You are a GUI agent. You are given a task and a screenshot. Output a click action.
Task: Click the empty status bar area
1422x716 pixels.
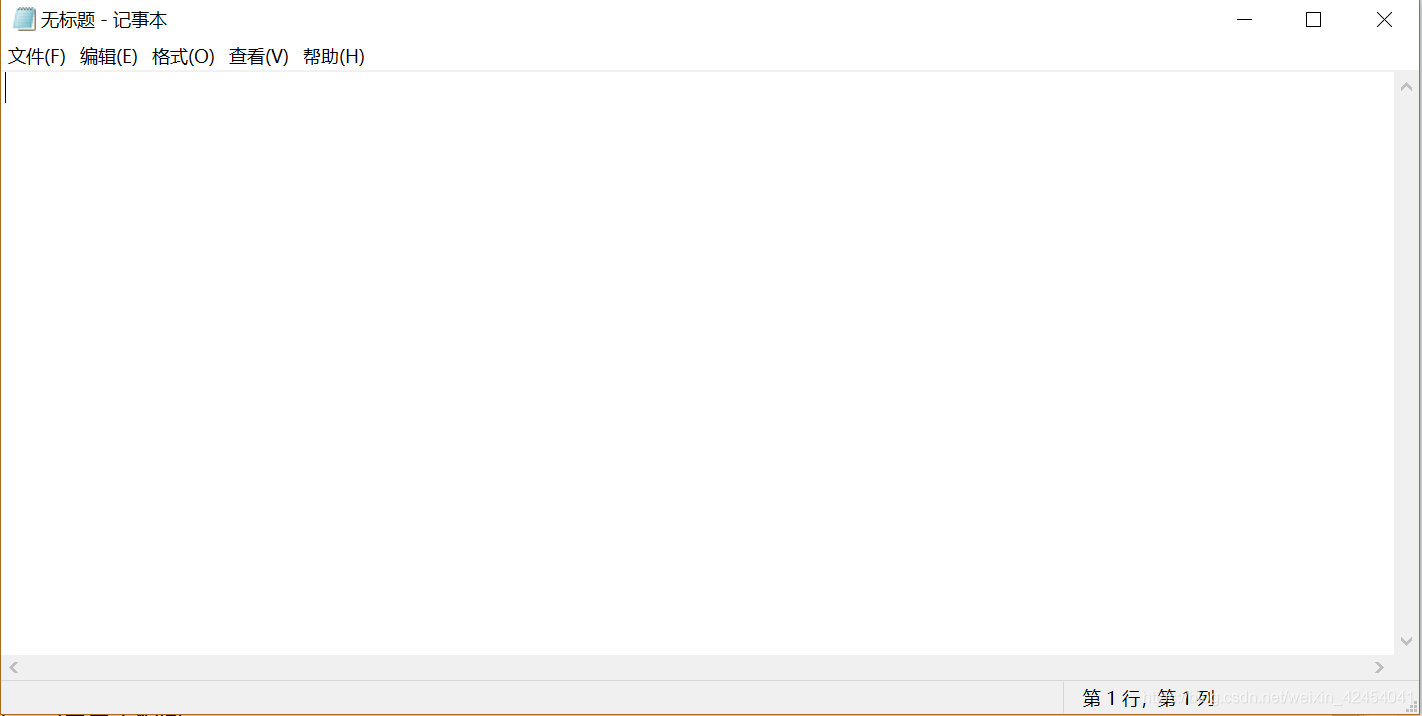point(532,698)
